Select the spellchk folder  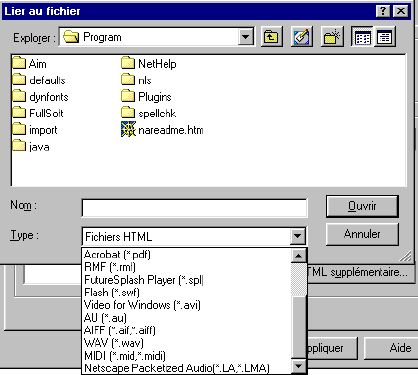(x=148, y=113)
